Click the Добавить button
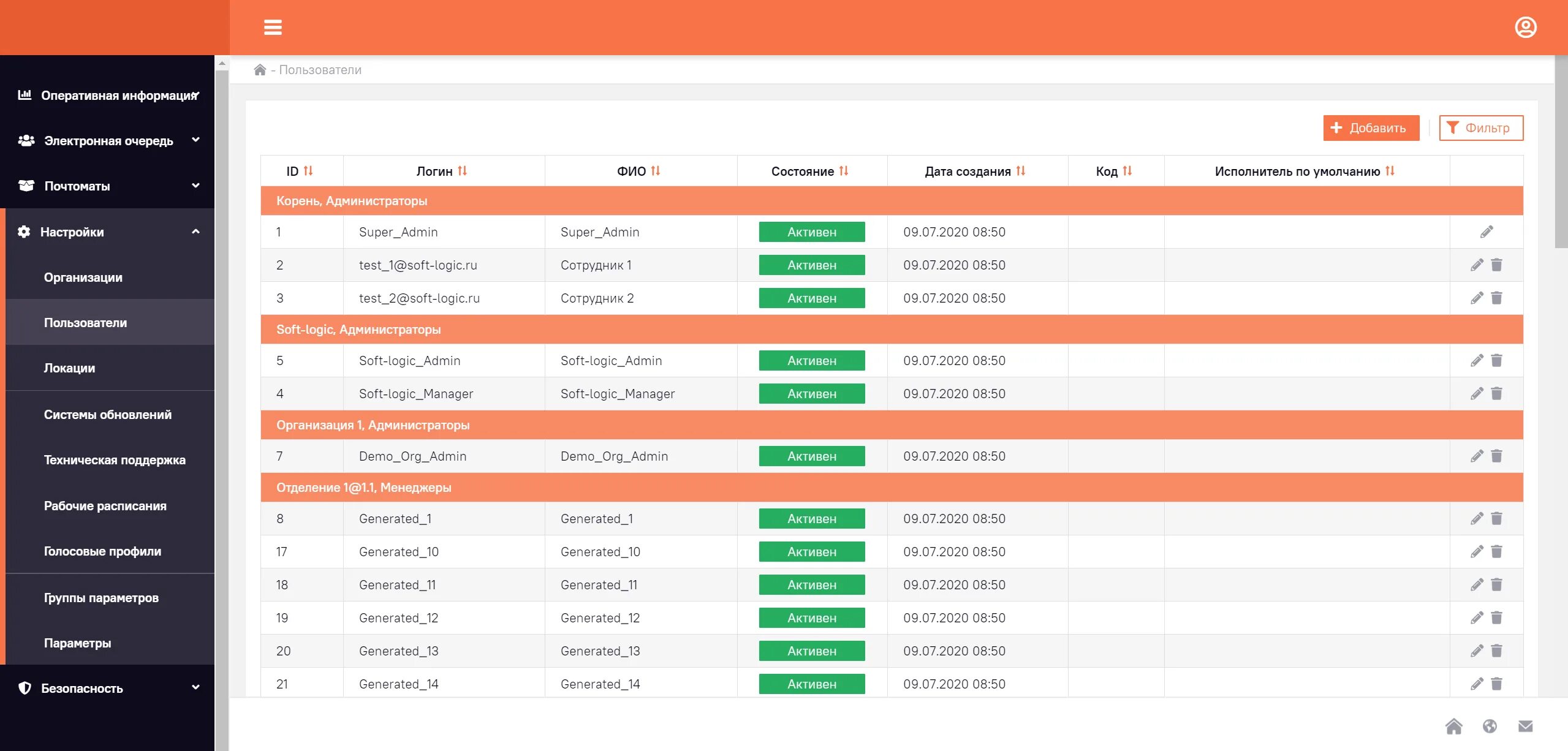Image resolution: width=1568 pixels, height=751 pixels. pos(1371,128)
